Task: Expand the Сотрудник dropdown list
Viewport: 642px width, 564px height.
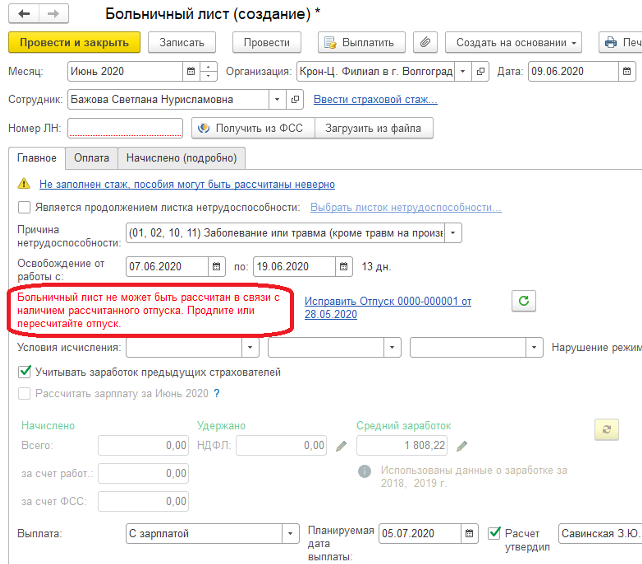Action: coord(277,100)
